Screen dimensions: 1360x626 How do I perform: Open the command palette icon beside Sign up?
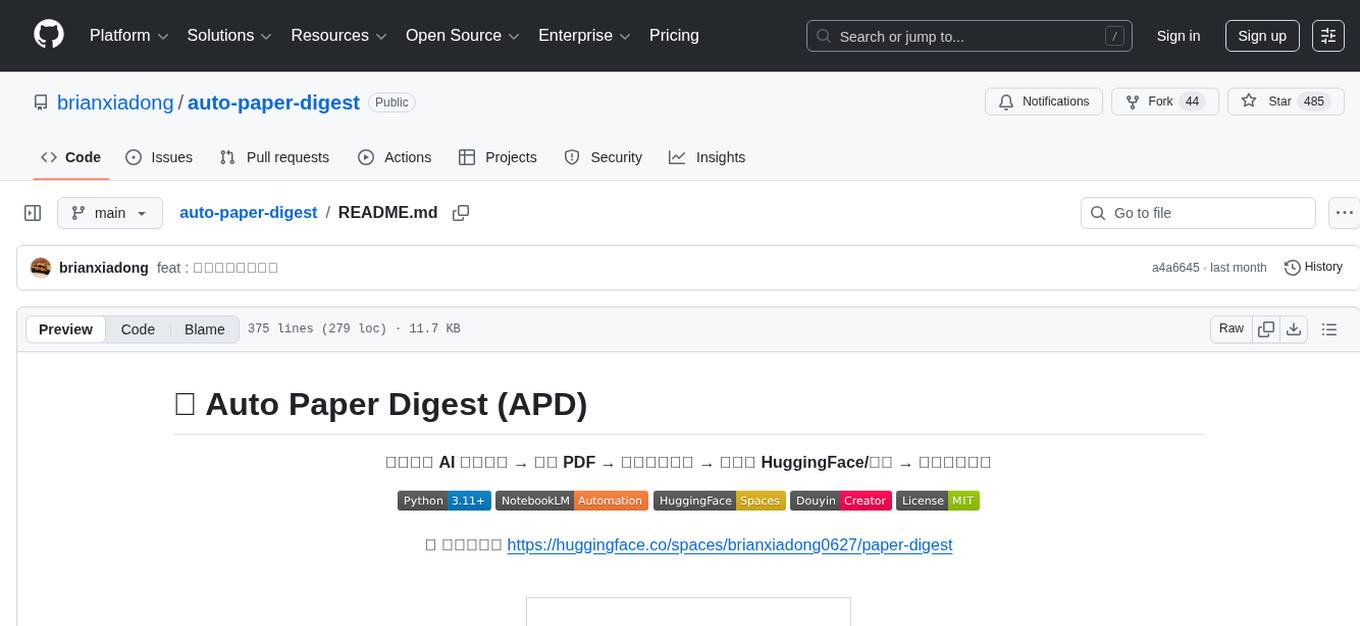(x=1328, y=35)
